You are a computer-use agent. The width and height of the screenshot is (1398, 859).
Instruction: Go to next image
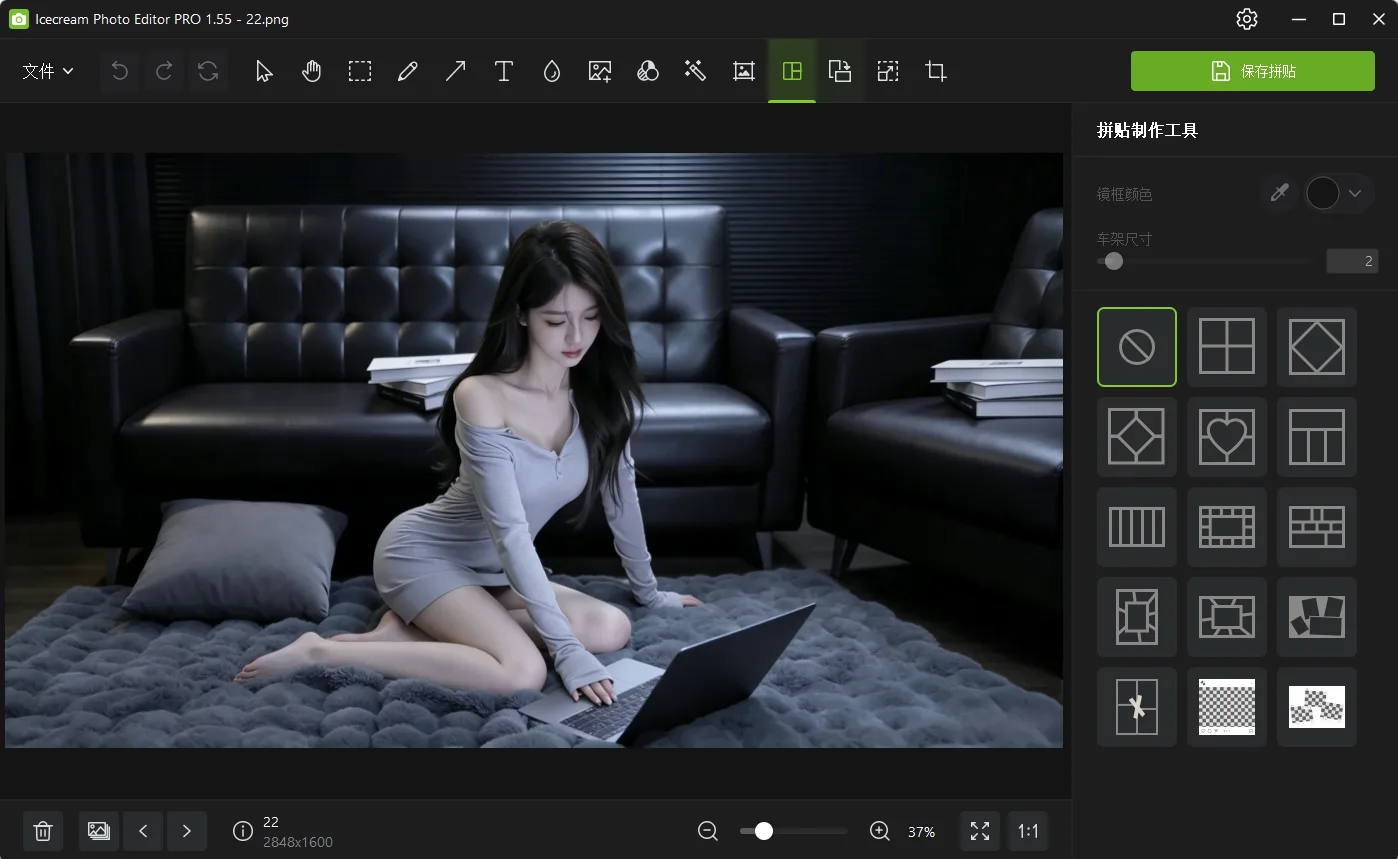click(x=187, y=831)
